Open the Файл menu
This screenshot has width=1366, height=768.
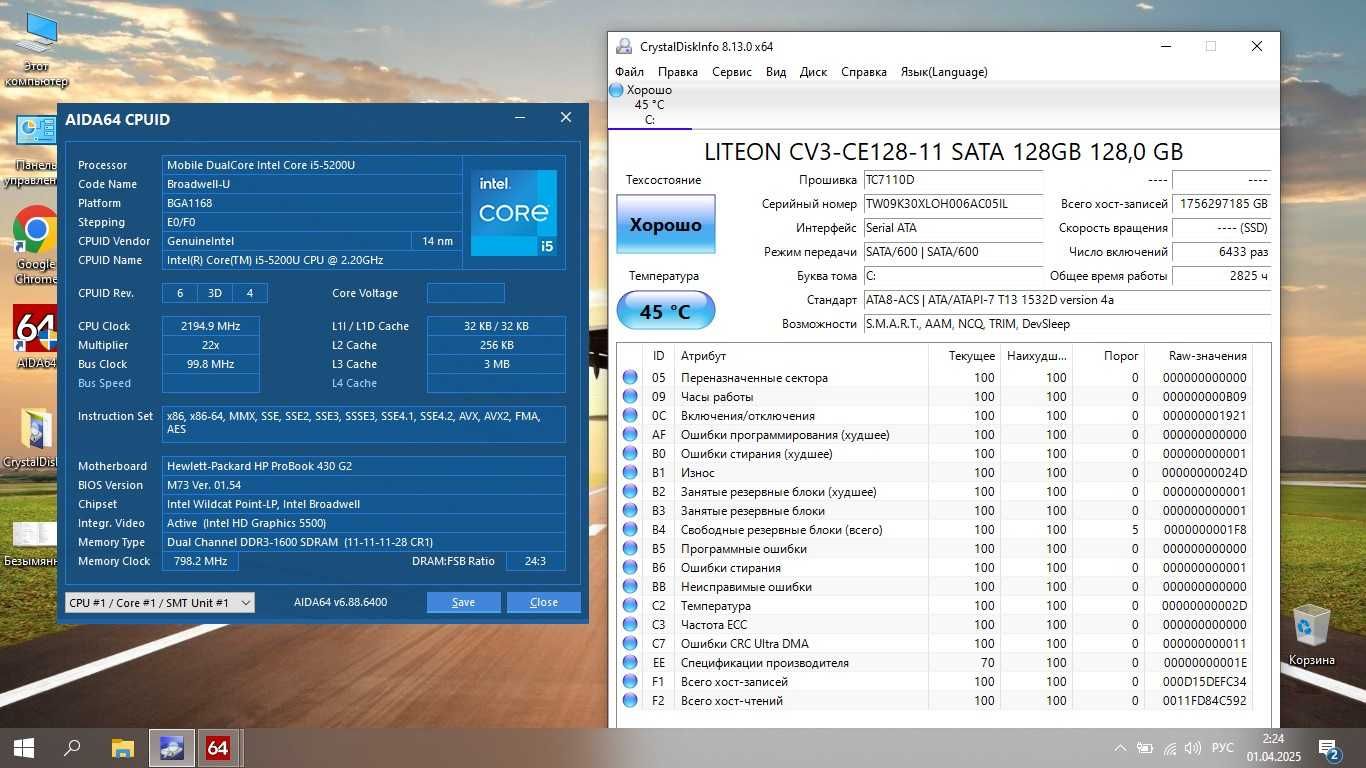coord(629,72)
